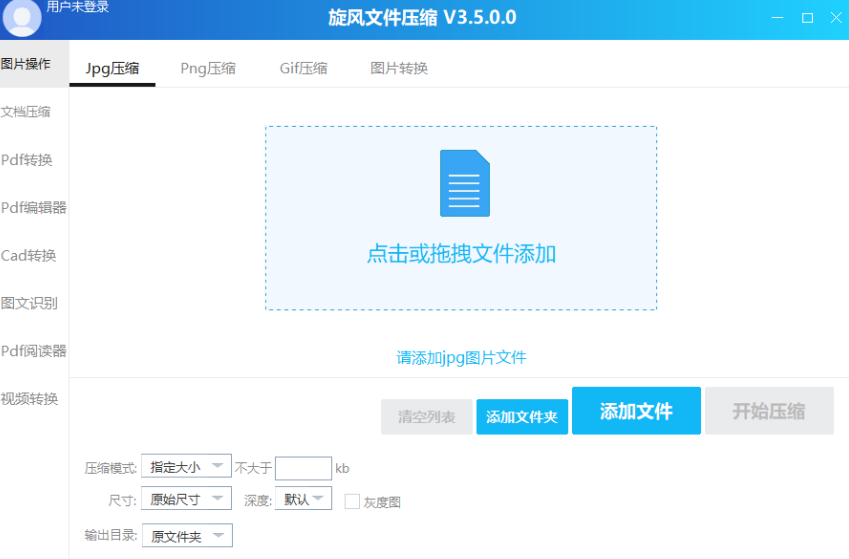The width and height of the screenshot is (849, 559).
Task: Click the 不大于 kb size input field
Action: coord(303,468)
